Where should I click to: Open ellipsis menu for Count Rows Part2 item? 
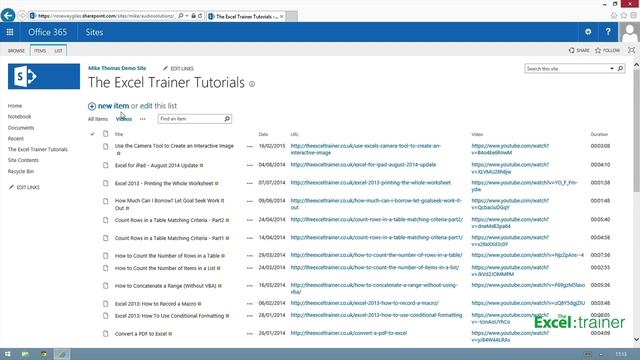pyautogui.click(x=249, y=220)
